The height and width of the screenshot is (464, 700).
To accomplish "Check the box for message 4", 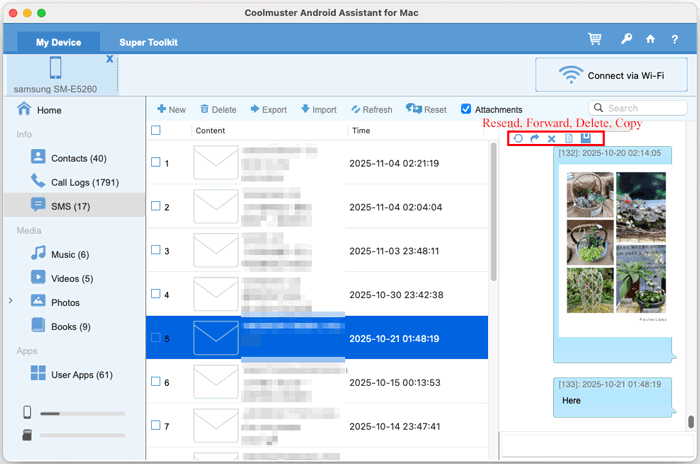I will pos(156,293).
